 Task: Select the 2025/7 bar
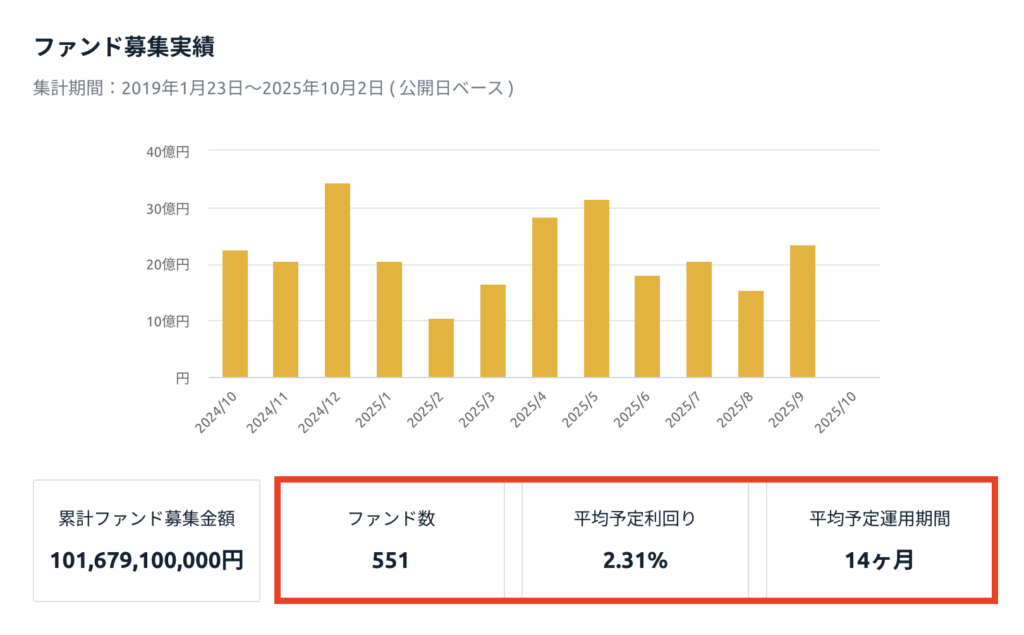[700, 320]
